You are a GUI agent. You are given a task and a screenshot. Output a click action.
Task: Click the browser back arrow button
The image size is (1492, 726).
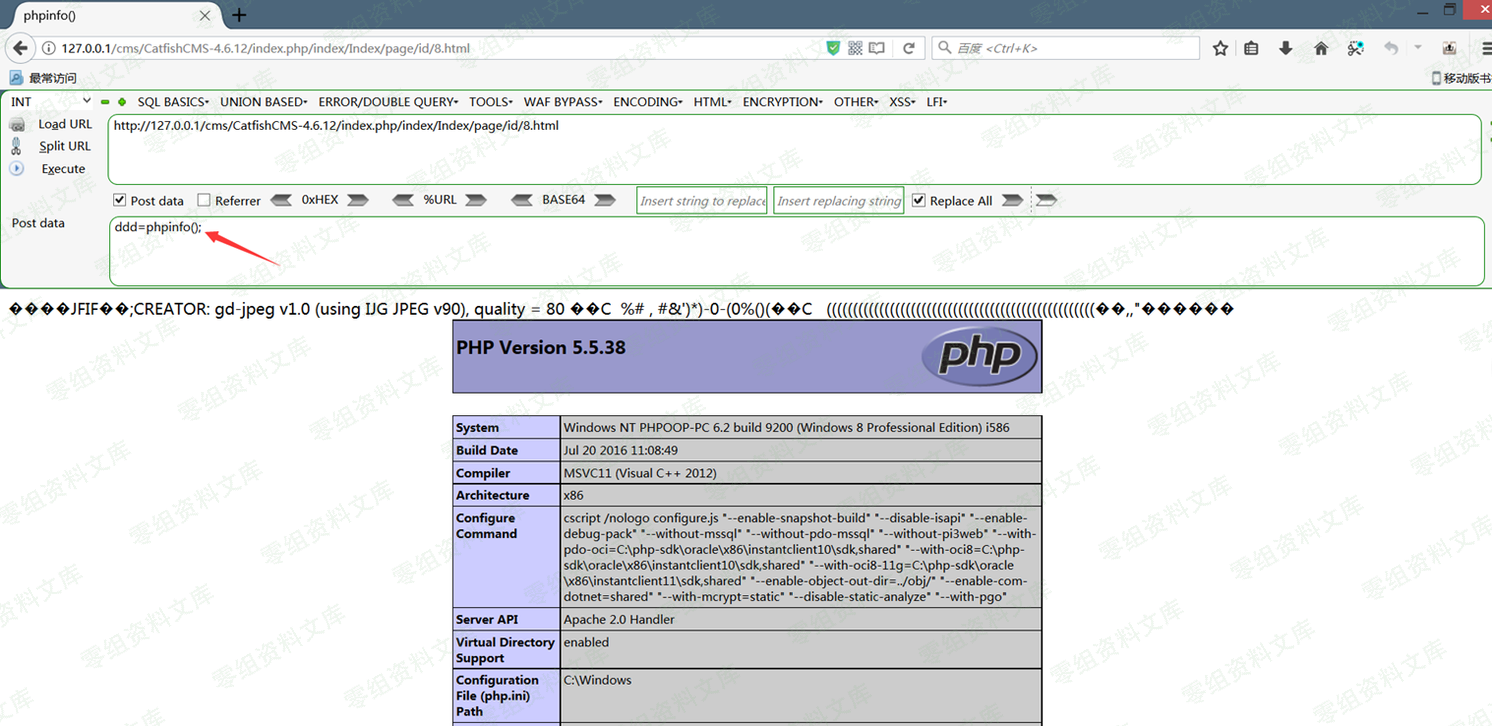[19, 48]
